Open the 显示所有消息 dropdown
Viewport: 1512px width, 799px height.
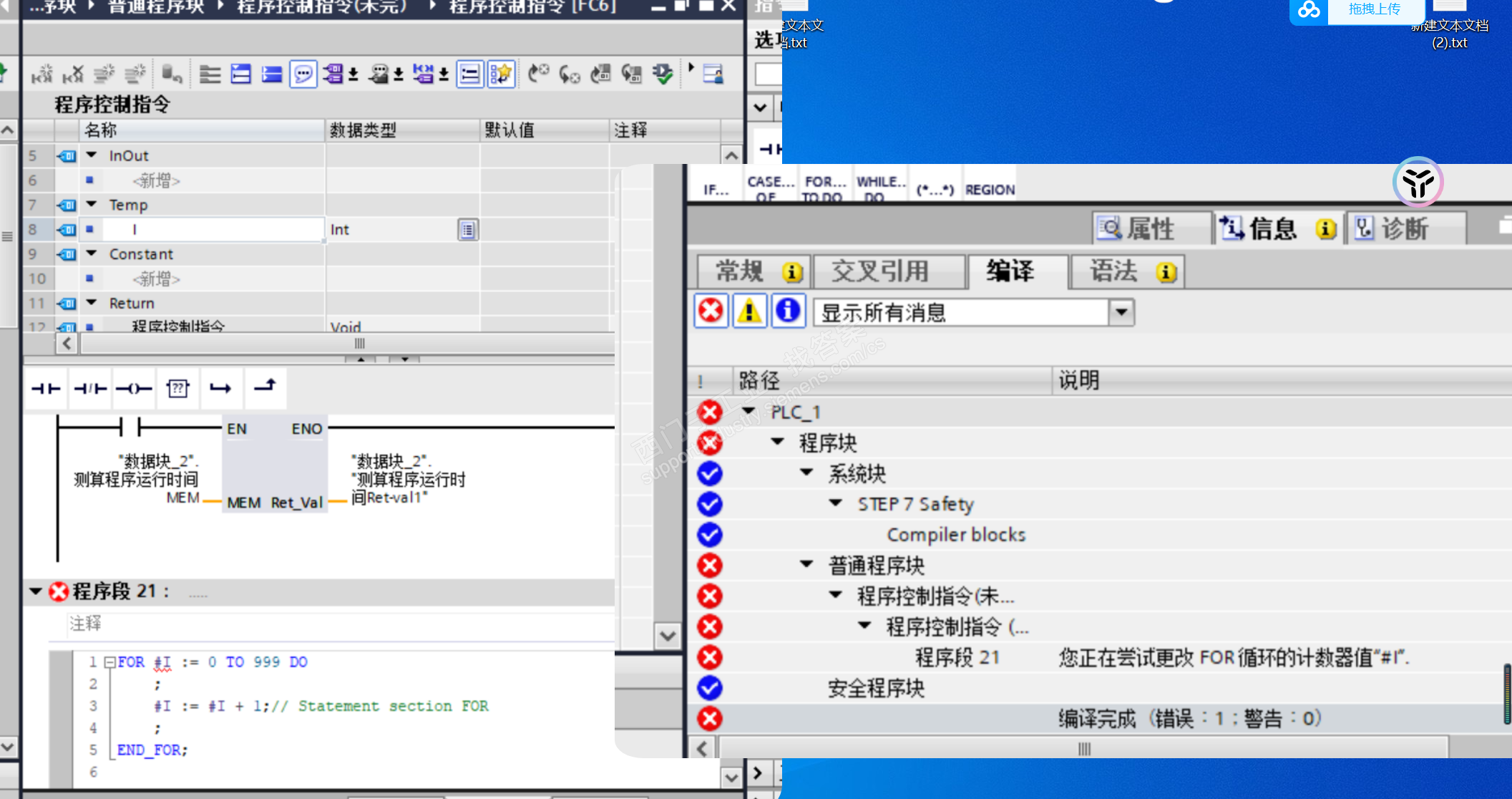tap(1121, 312)
